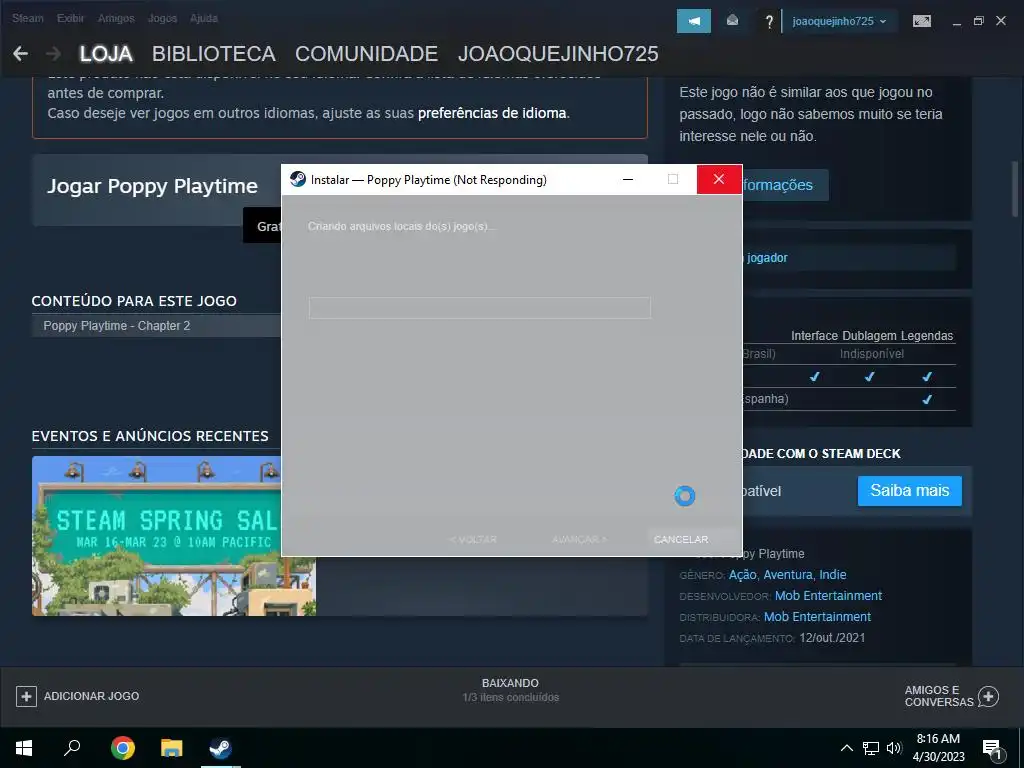Click release date 12/out./2021

click(x=832, y=637)
